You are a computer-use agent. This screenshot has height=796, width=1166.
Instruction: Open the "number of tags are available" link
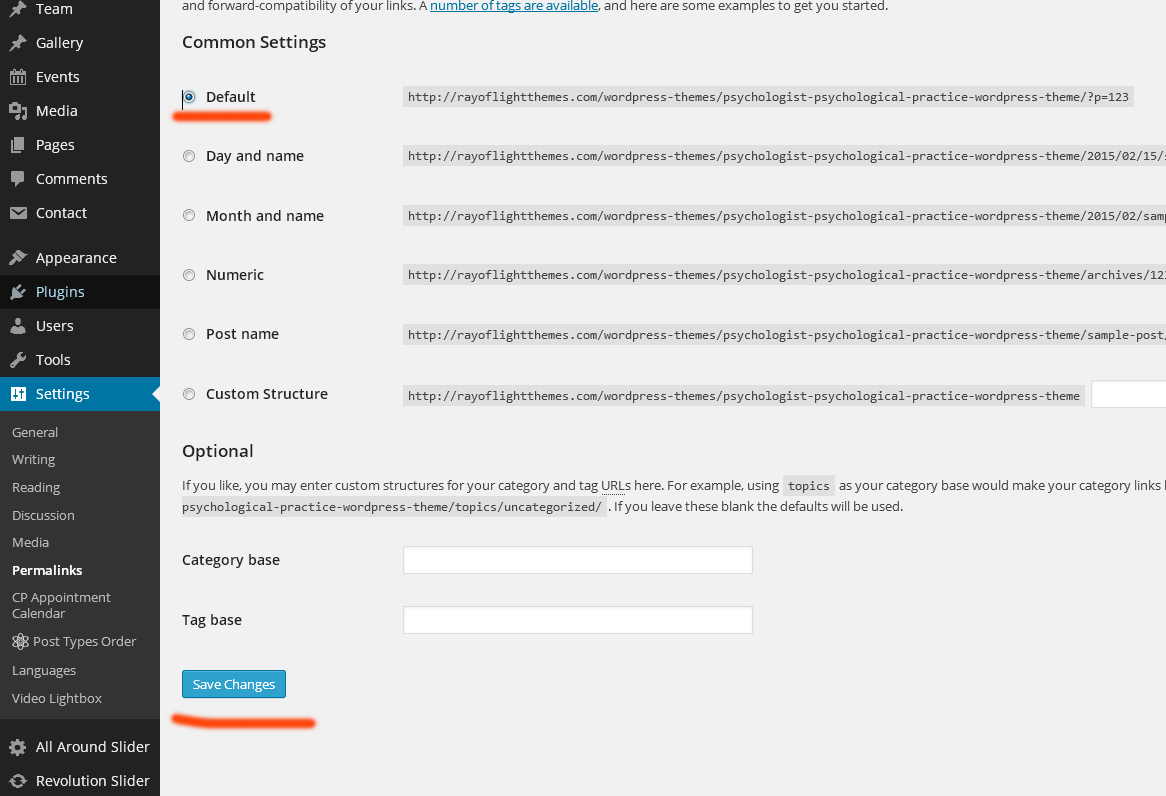tap(514, 6)
